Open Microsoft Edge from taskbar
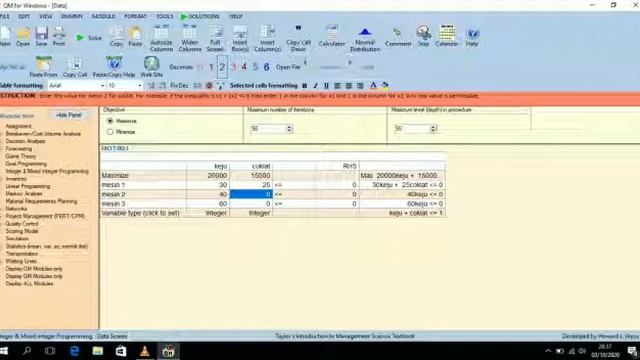 75,351
